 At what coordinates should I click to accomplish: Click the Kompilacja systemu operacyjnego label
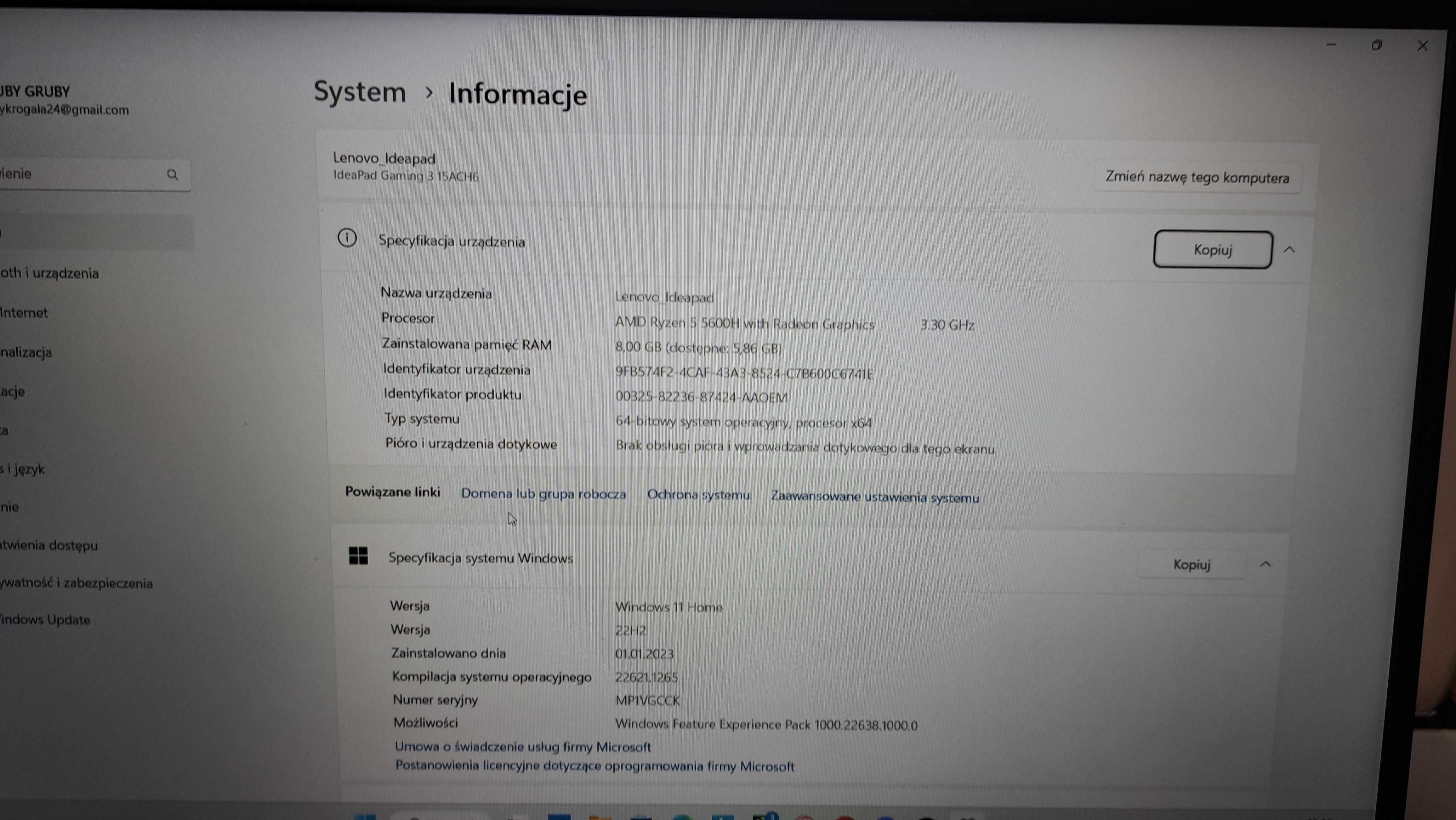[x=492, y=676]
